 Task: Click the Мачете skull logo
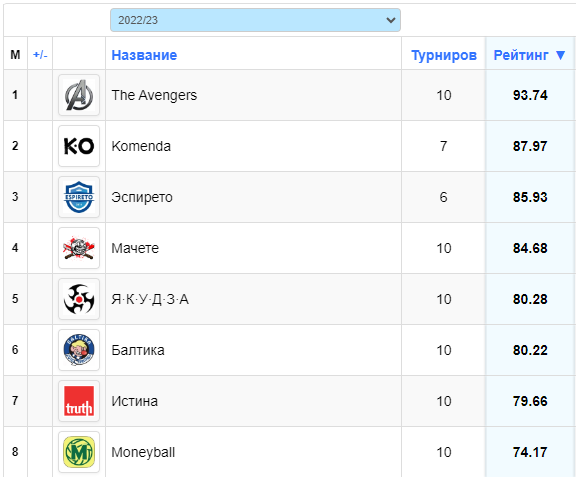[x=79, y=248]
